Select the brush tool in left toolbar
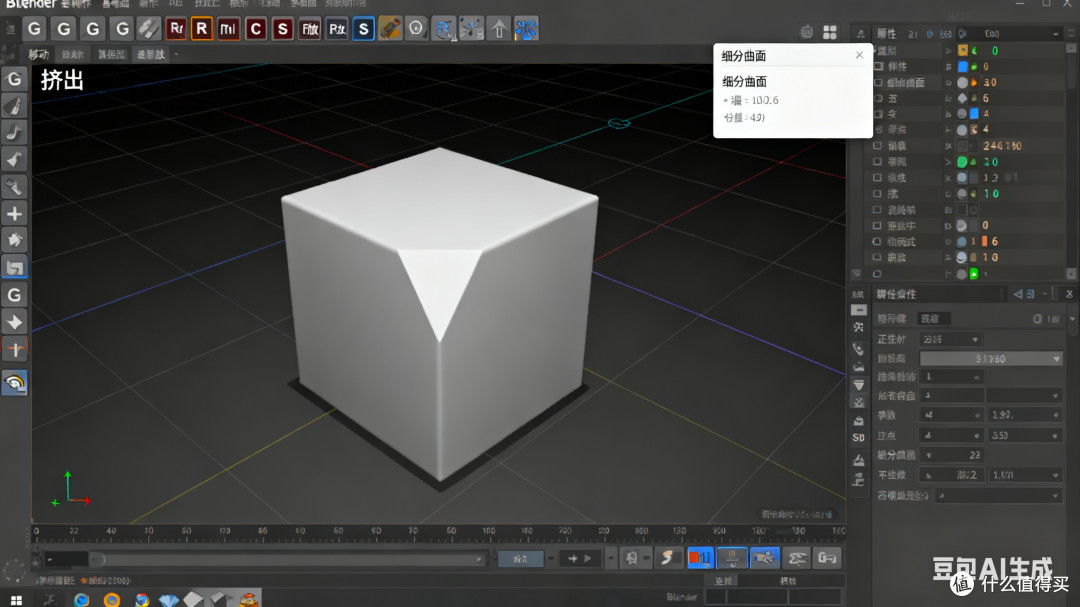Viewport: 1080px width, 607px height. click(14, 106)
